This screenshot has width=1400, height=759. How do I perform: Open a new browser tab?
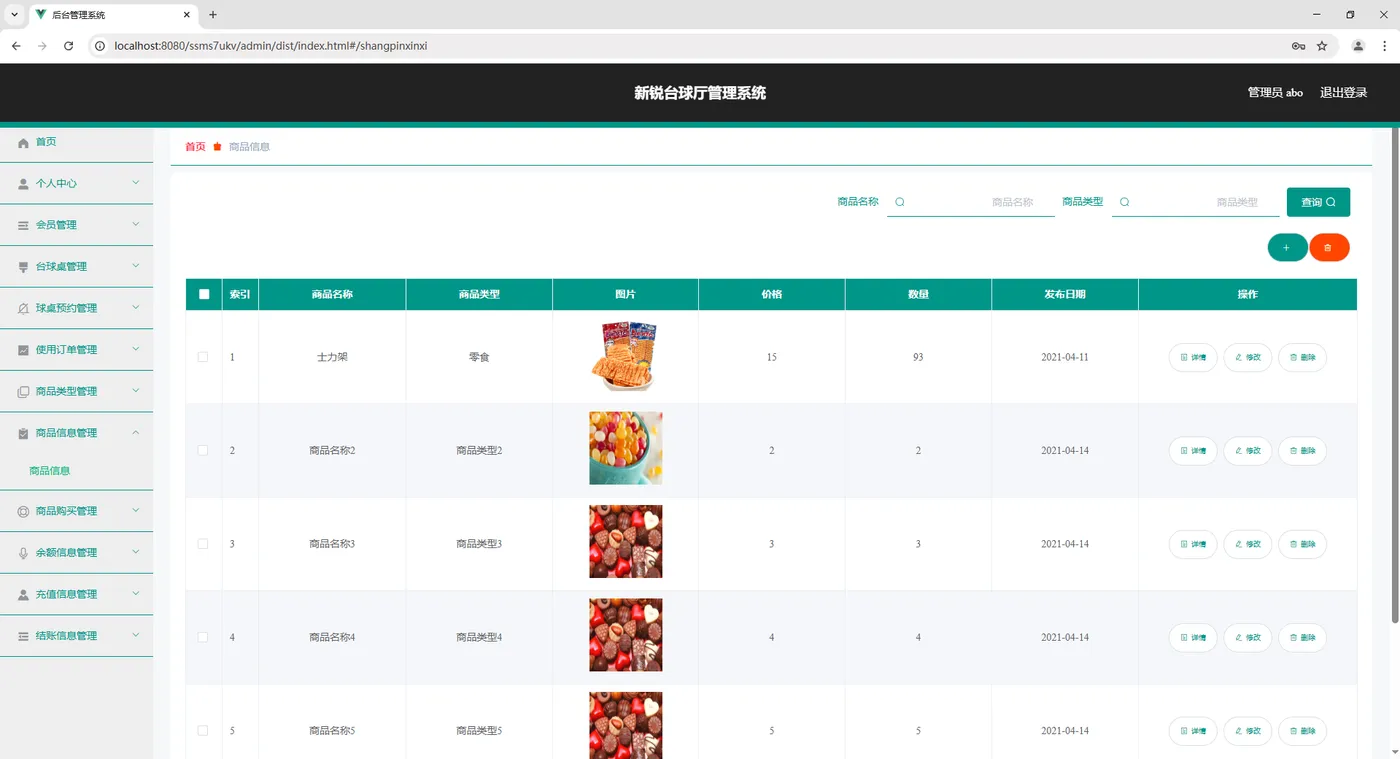pyautogui.click(x=213, y=15)
